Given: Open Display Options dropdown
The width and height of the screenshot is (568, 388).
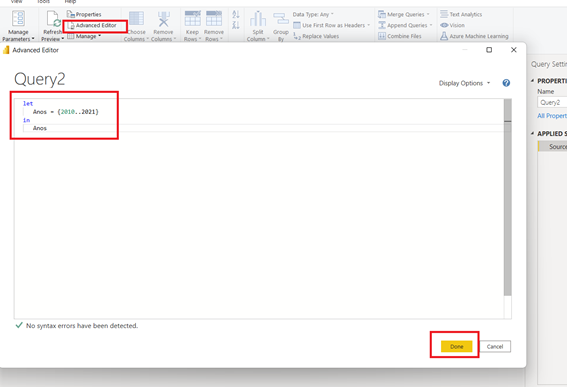Looking at the screenshot, I should [x=464, y=83].
